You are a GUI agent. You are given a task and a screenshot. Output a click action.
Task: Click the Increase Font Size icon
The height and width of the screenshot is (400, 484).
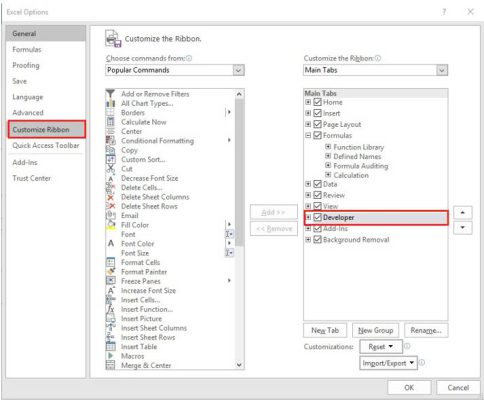click(x=110, y=290)
